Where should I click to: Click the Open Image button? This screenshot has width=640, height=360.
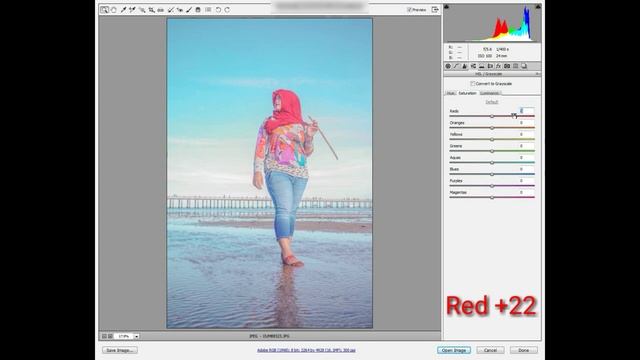click(x=454, y=350)
